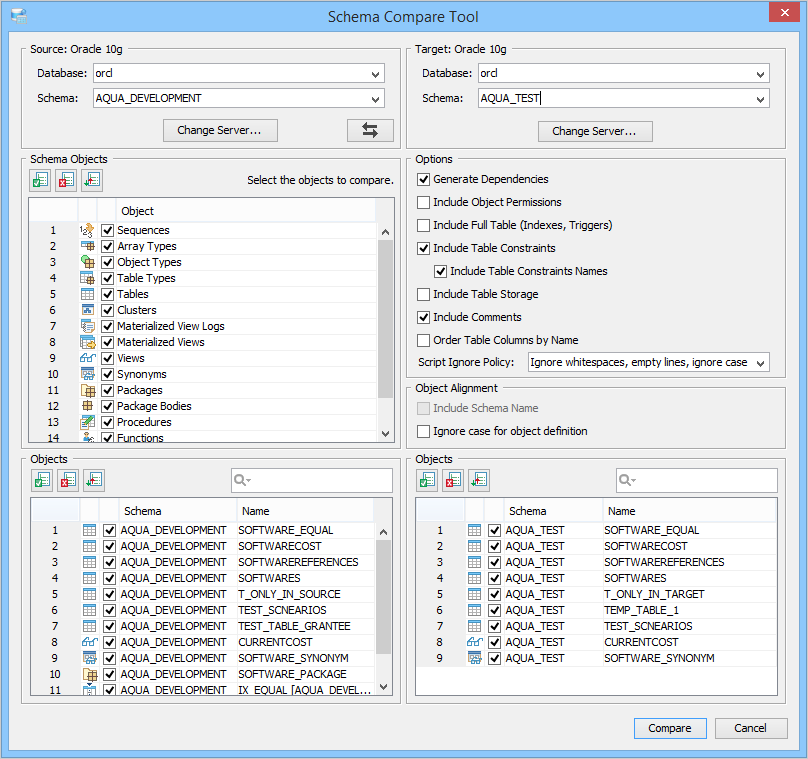Uncheck TEMP_TABLE_1 row checkbox
This screenshot has height=759, width=808.
click(x=494, y=610)
